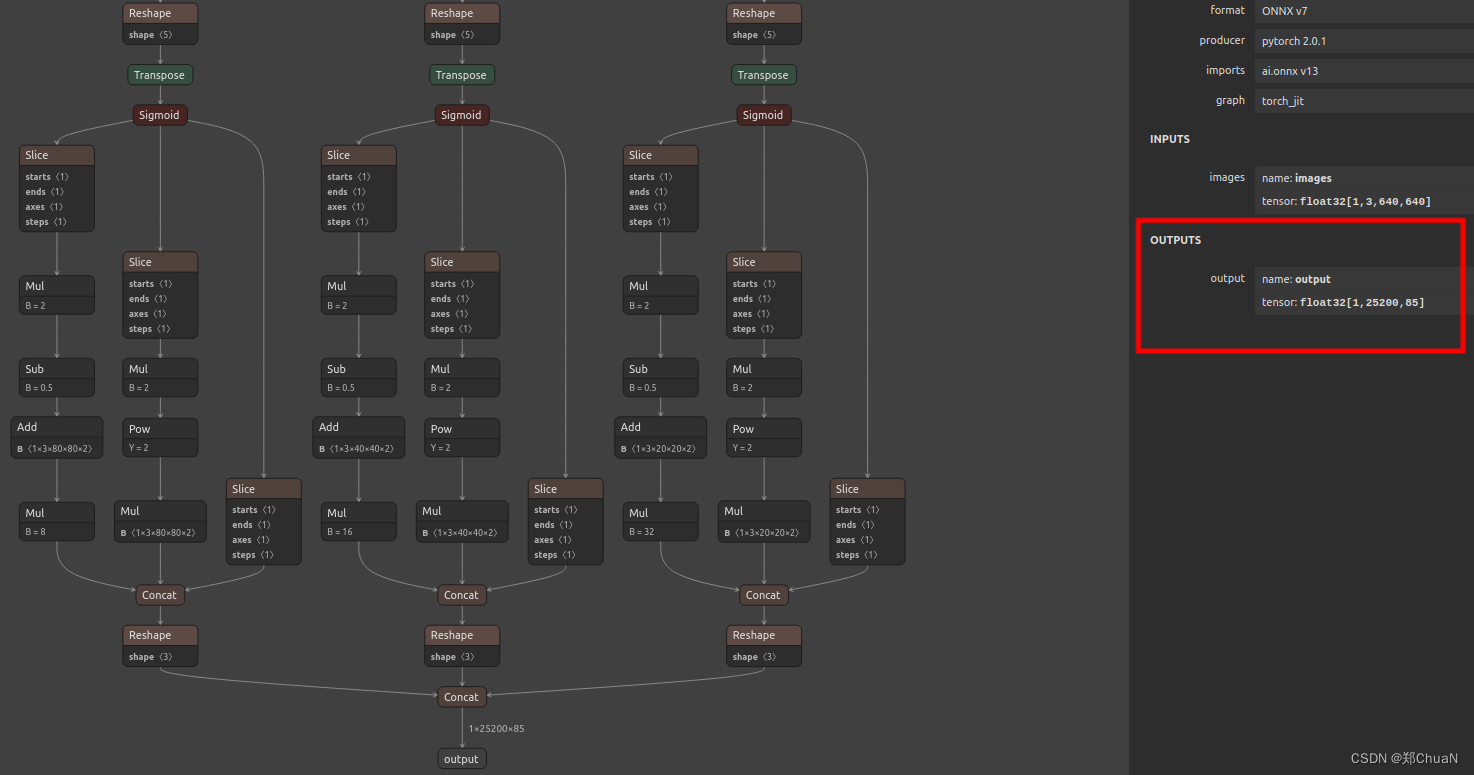Click the name: output field
1474x775 pixels.
tap(1364, 279)
